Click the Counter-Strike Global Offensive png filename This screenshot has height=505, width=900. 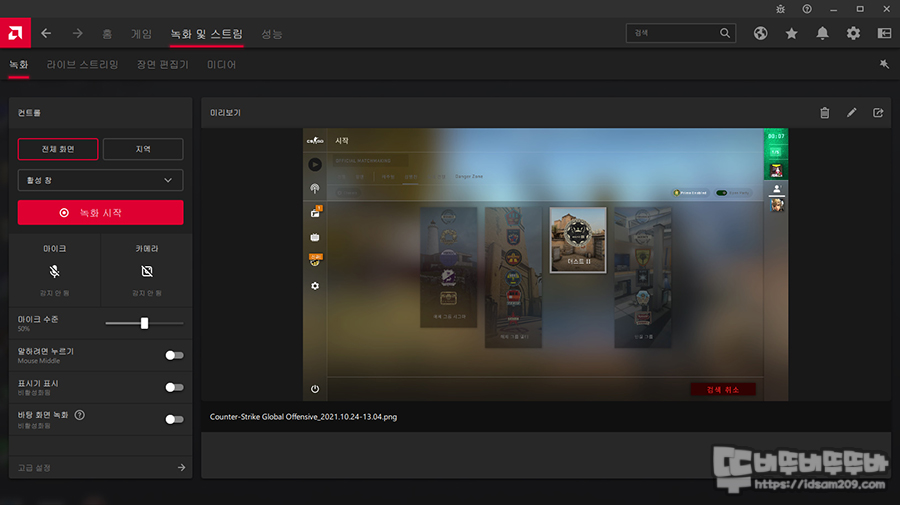click(303, 417)
